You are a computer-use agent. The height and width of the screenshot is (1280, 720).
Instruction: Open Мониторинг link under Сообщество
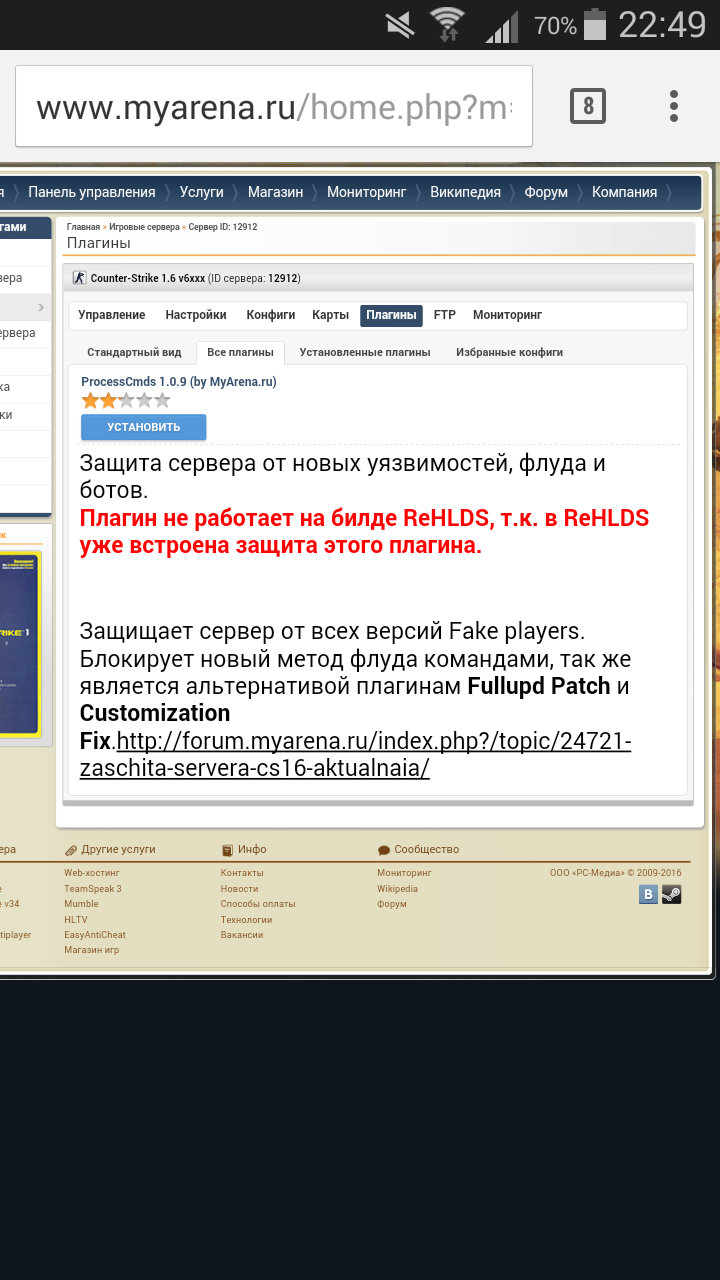pos(403,873)
